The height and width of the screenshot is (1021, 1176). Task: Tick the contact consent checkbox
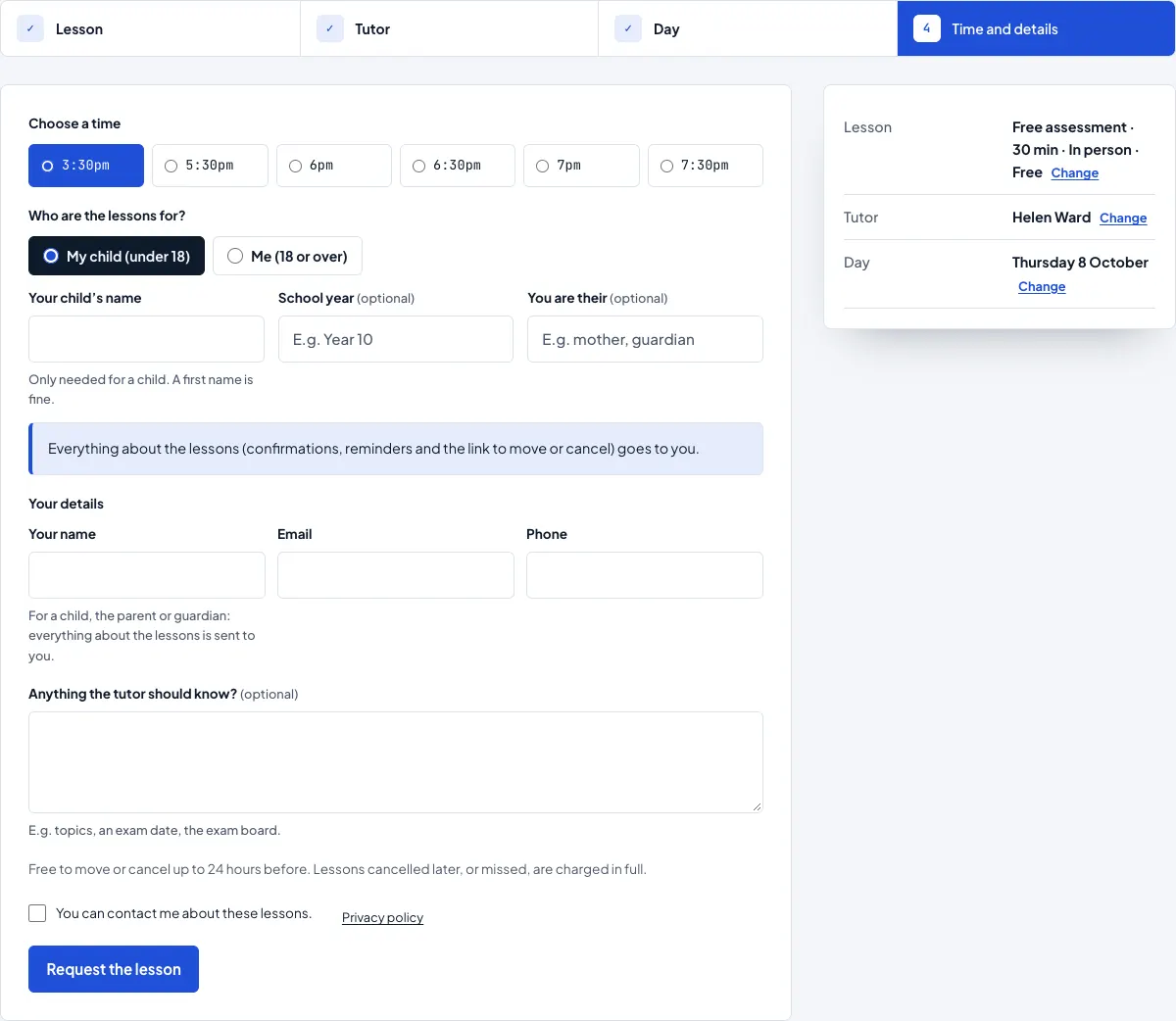(x=37, y=913)
